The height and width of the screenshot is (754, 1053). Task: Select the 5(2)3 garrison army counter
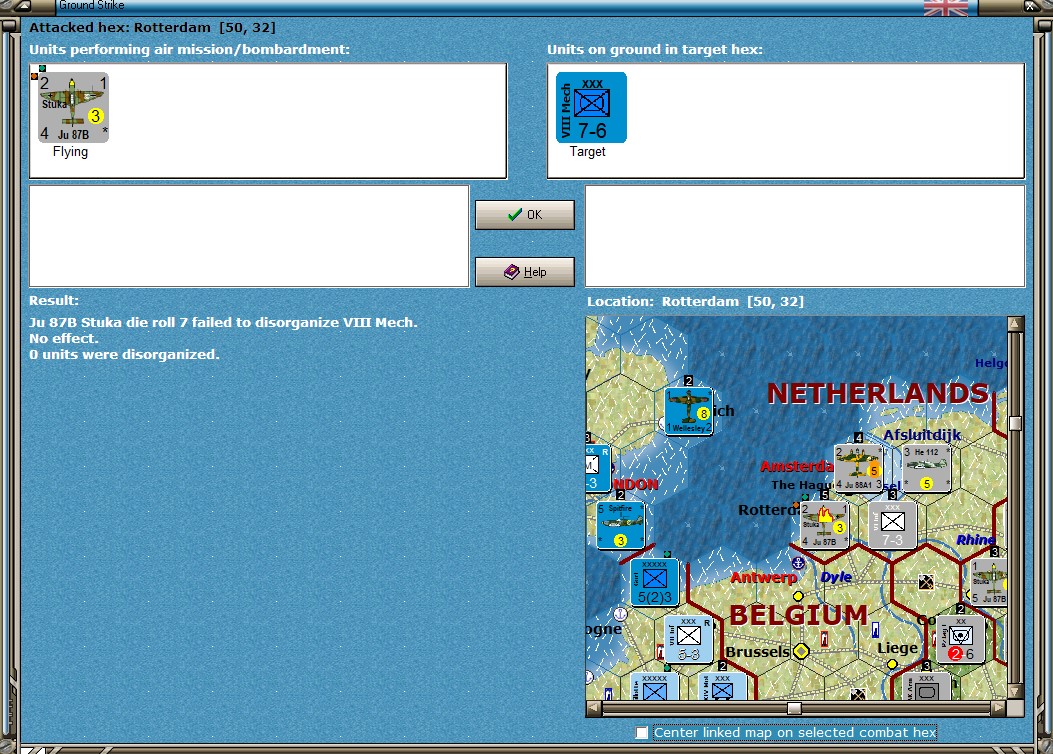tap(655, 582)
